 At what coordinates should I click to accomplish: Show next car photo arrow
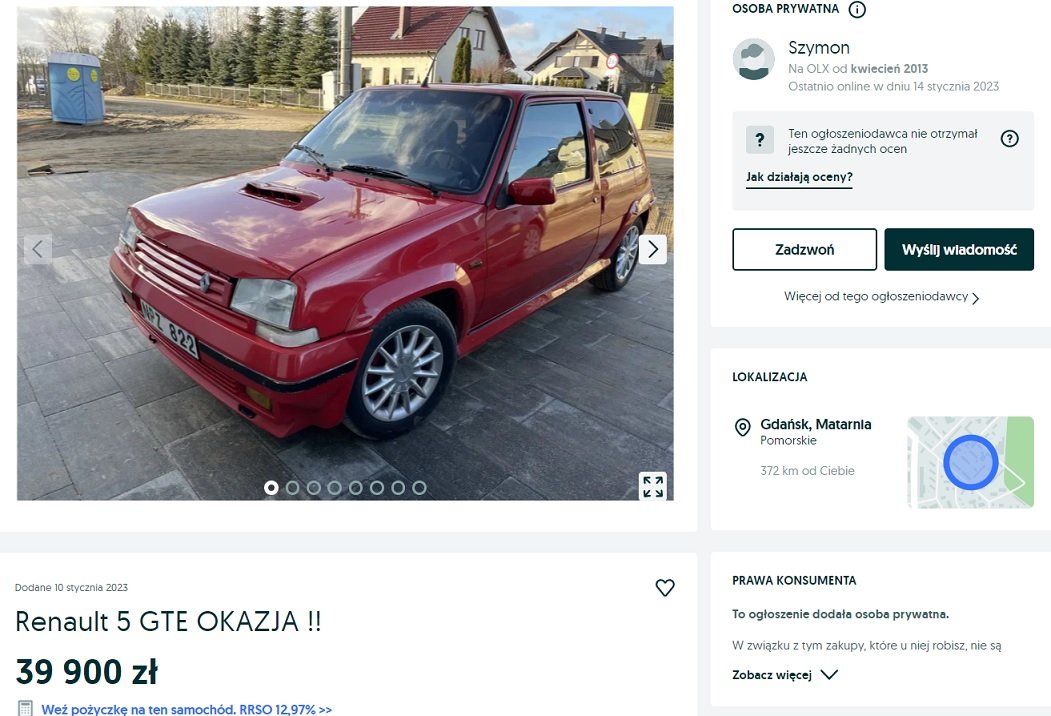pyautogui.click(x=653, y=249)
